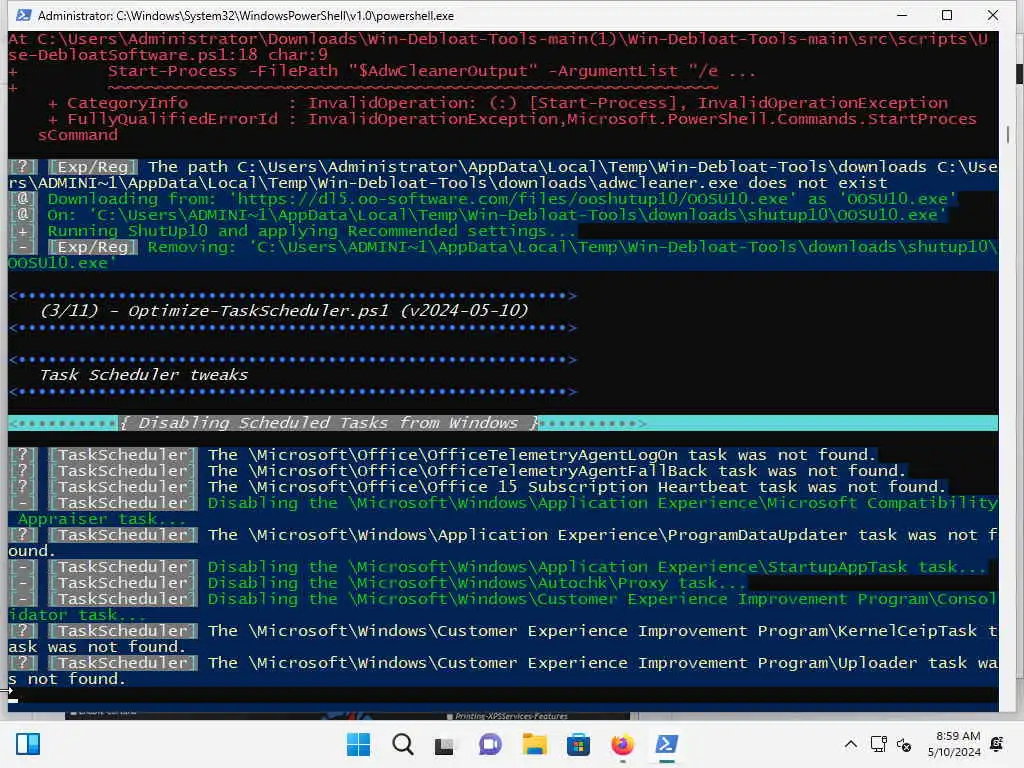This screenshot has height=768, width=1024.
Task: Click '(3/11) - Optimize-TaskScheduler.ps1' heading text
Action: 284,310
